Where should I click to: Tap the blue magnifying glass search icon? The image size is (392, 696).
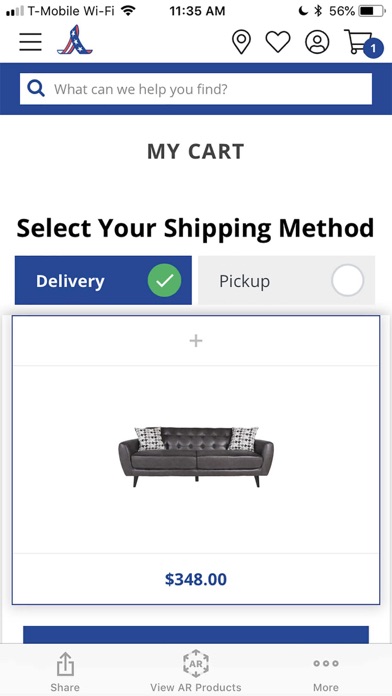tap(36, 89)
